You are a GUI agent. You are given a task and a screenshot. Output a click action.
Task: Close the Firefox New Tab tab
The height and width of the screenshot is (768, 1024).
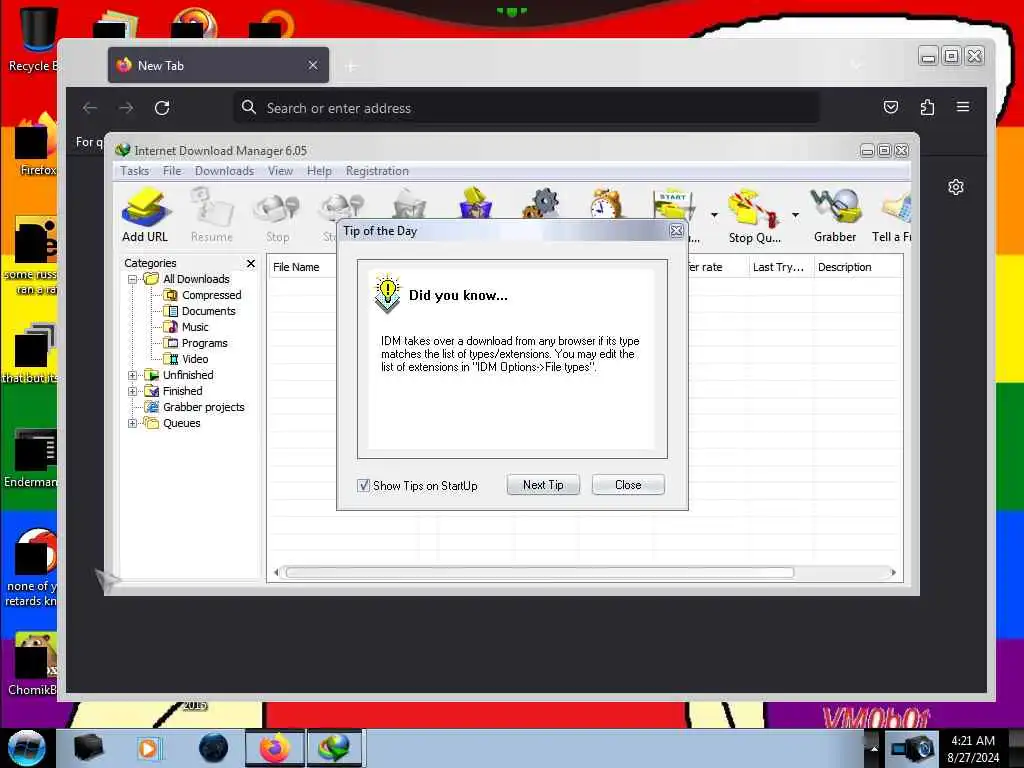pyautogui.click(x=313, y=65)
